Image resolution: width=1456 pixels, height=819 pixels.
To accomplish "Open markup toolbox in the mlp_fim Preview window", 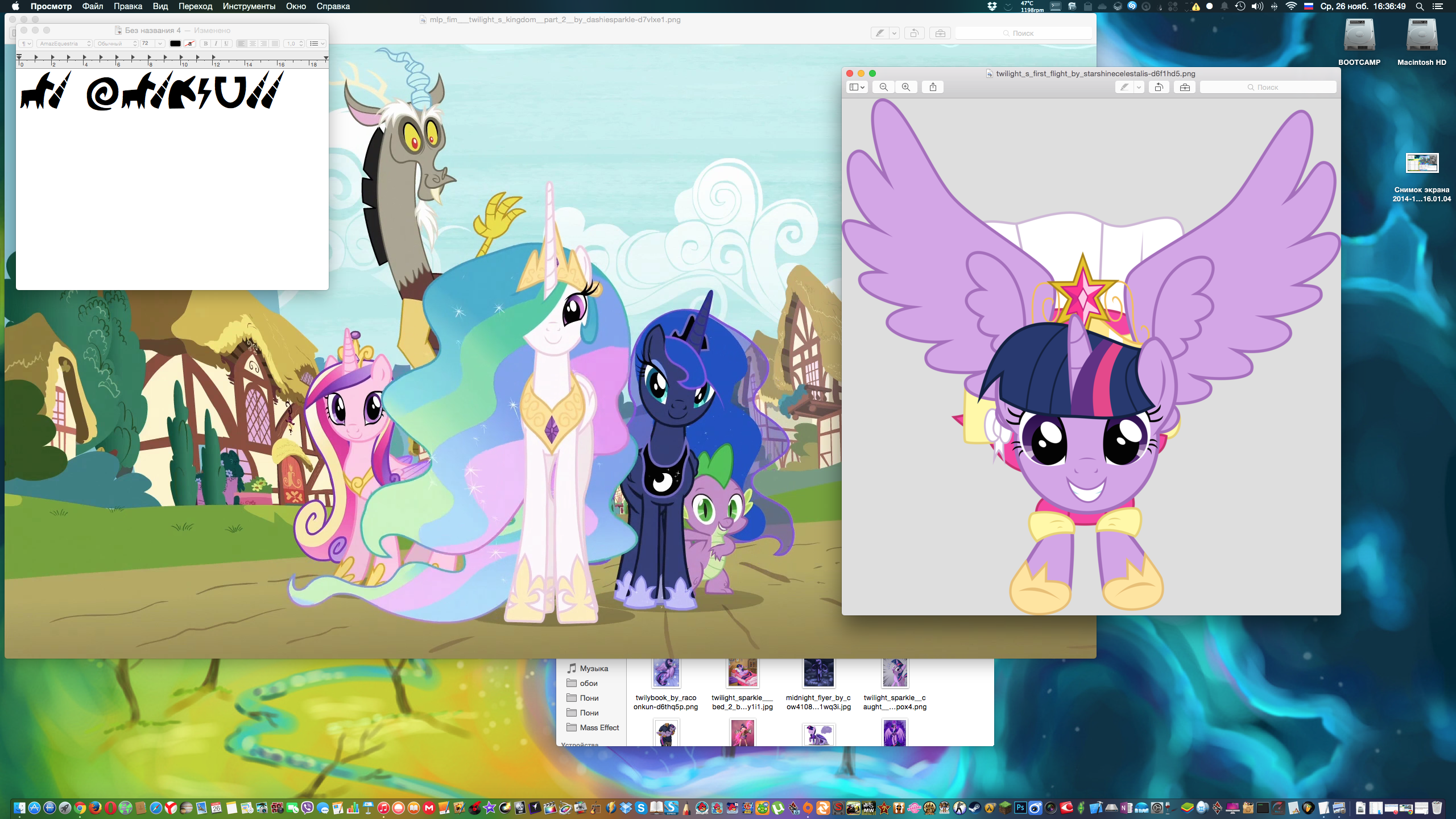I will (x=940, y=33).
